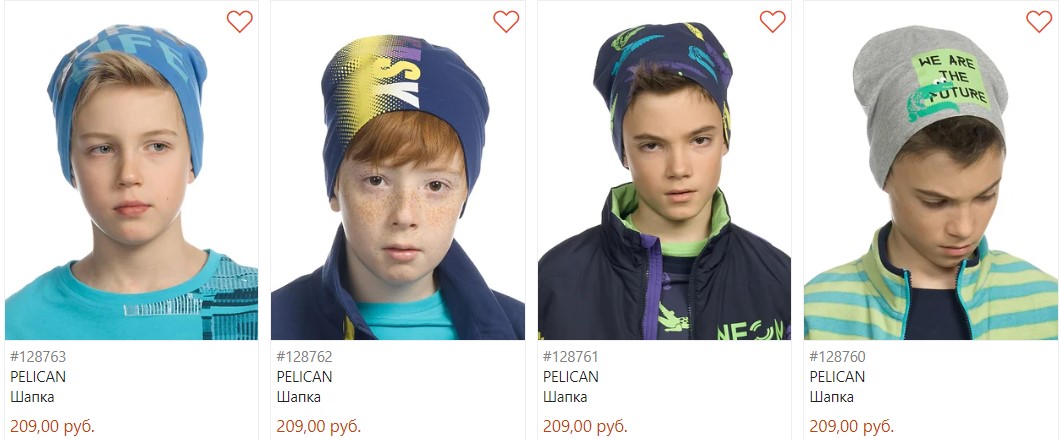Click 209,00 руб. price of item #128760

coord(852,426)
